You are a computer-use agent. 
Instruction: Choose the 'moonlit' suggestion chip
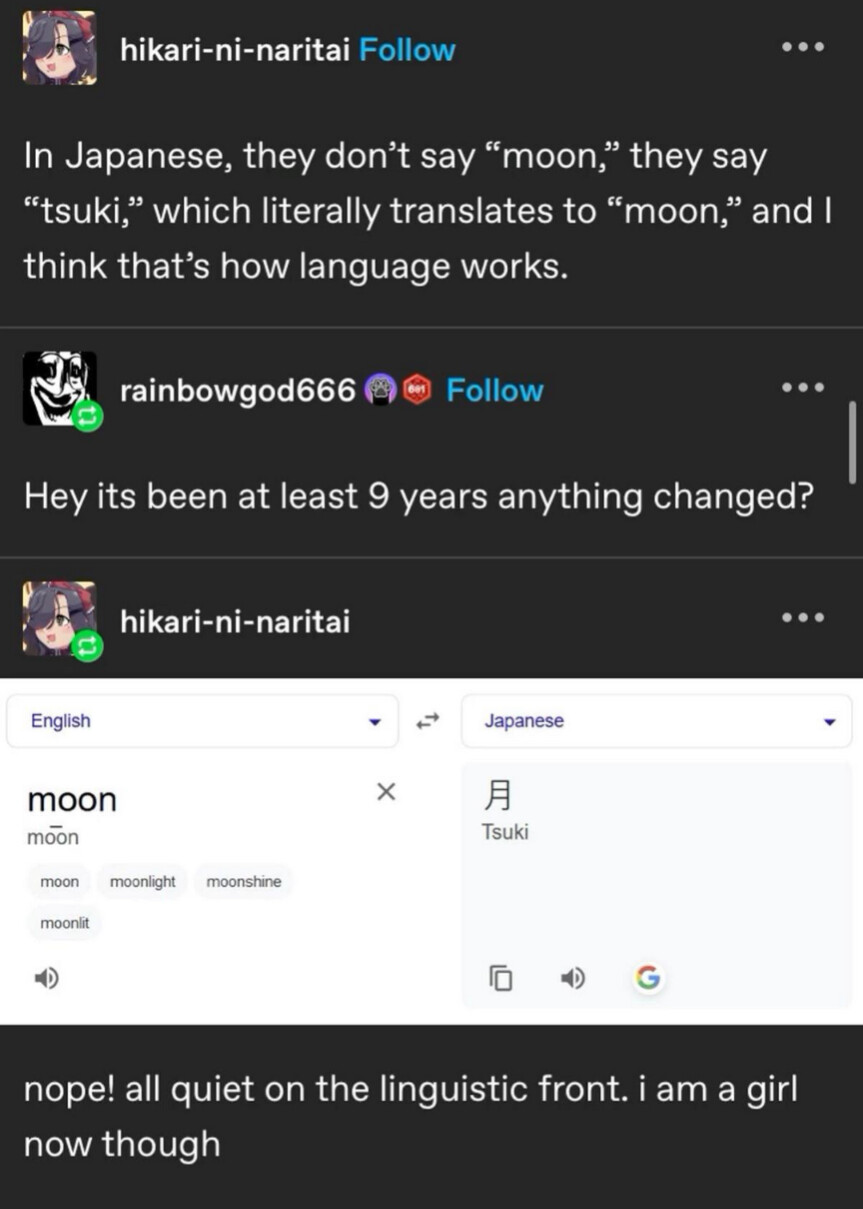[65, 923]
